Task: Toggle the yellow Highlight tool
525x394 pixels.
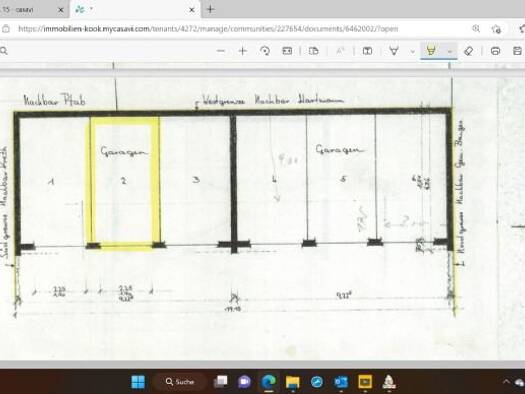Action: click(x=431, y=51)
